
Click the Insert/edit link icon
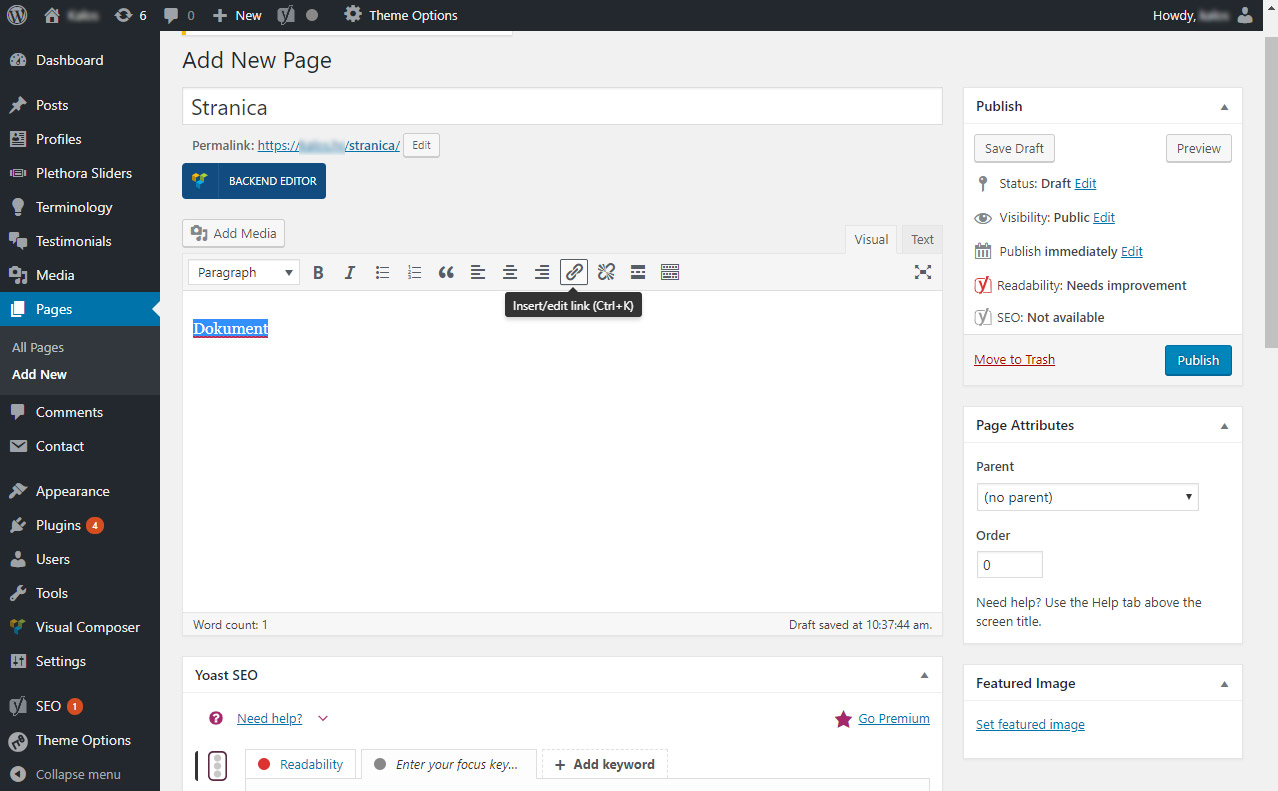pos(574,272)
